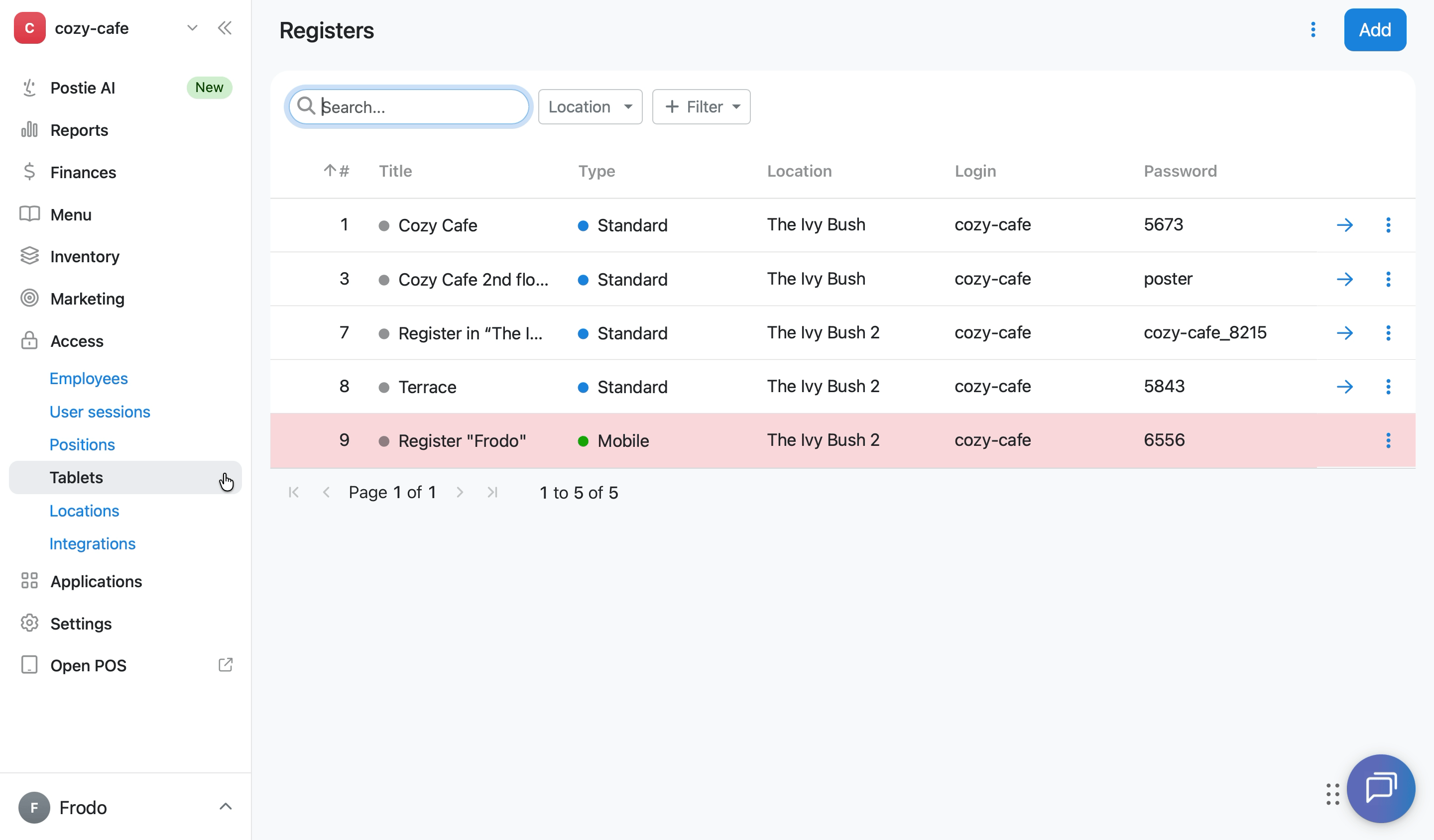The height and width of the screenshot is (840, 1434).
Task: Click the magnifier icon in search box
Action: pos(306,106)
